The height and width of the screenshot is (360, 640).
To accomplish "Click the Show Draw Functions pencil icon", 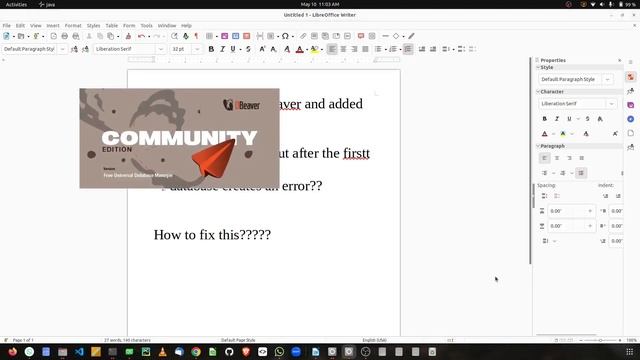I will point(411,36).
